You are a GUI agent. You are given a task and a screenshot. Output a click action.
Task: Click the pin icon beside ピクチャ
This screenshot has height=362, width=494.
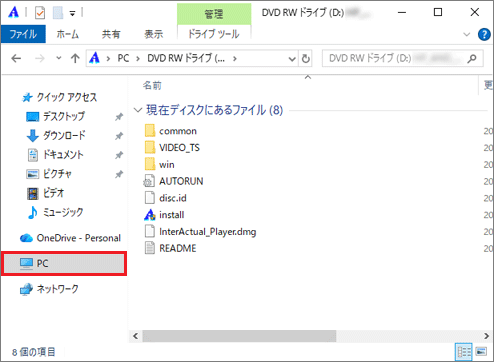(119, 174)
